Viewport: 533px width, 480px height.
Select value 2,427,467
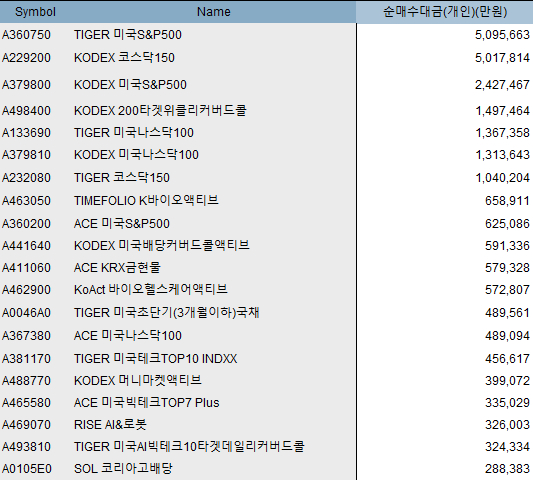click(502, 85)
